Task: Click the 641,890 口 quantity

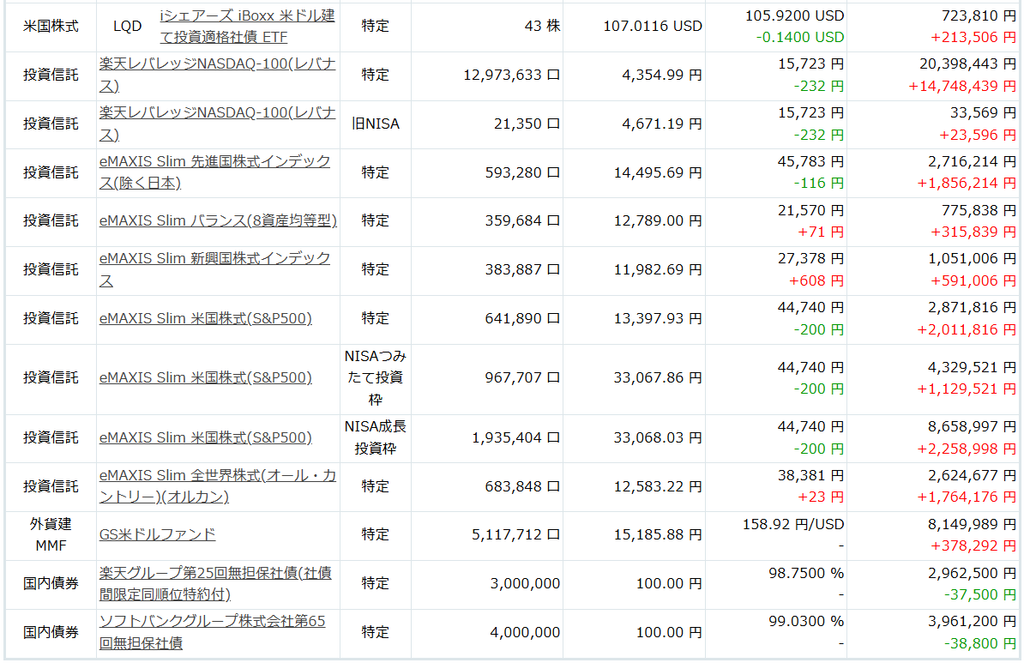Action: pos(522,318)
